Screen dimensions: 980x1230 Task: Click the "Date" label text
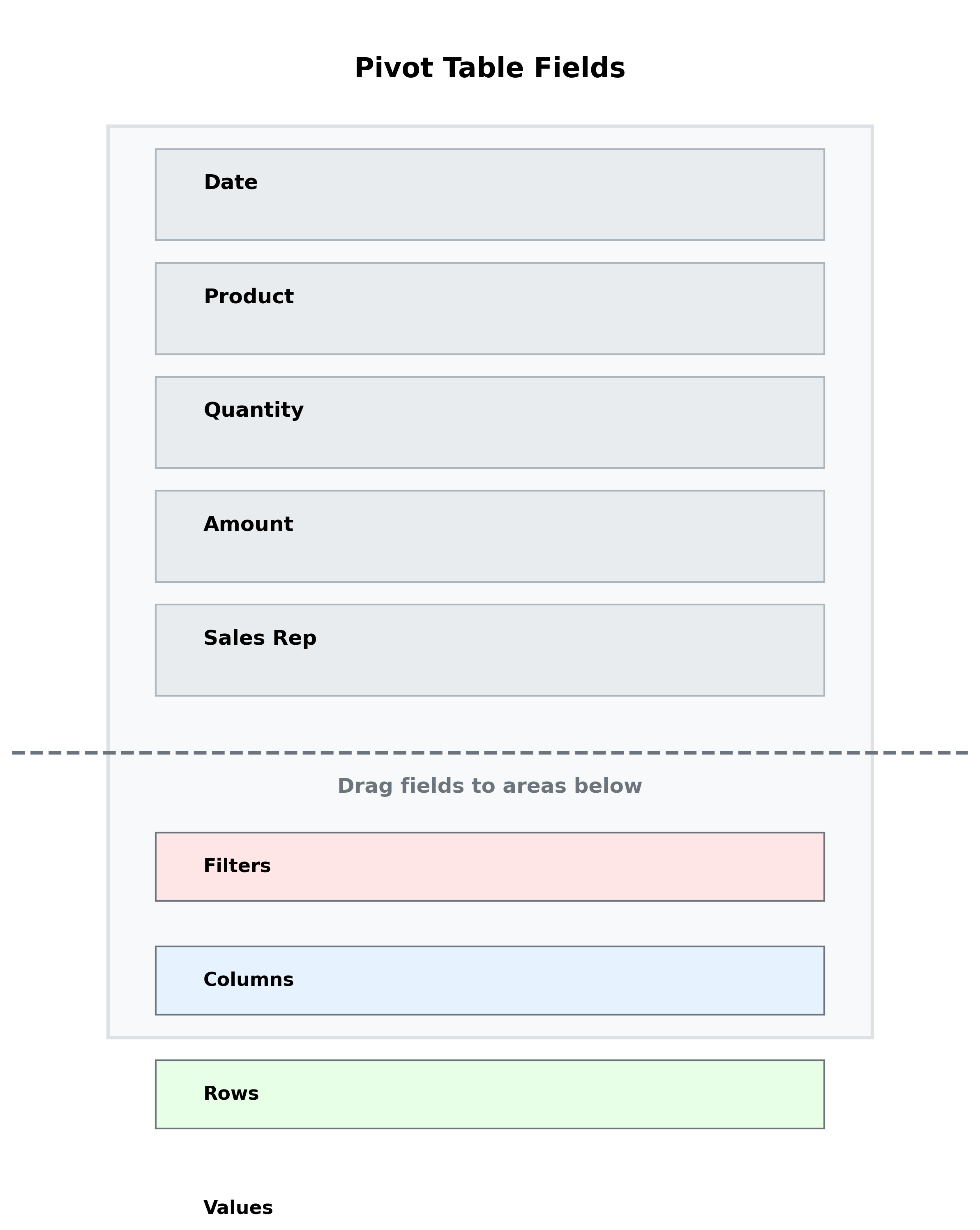point(231,182)
